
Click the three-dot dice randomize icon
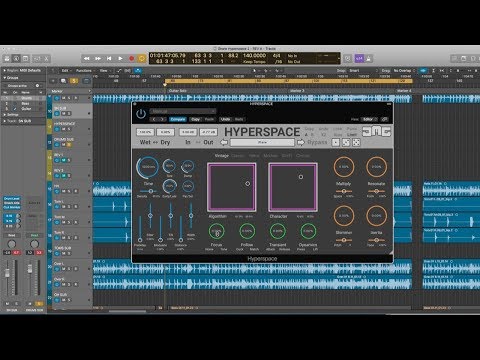click(346, 142)
